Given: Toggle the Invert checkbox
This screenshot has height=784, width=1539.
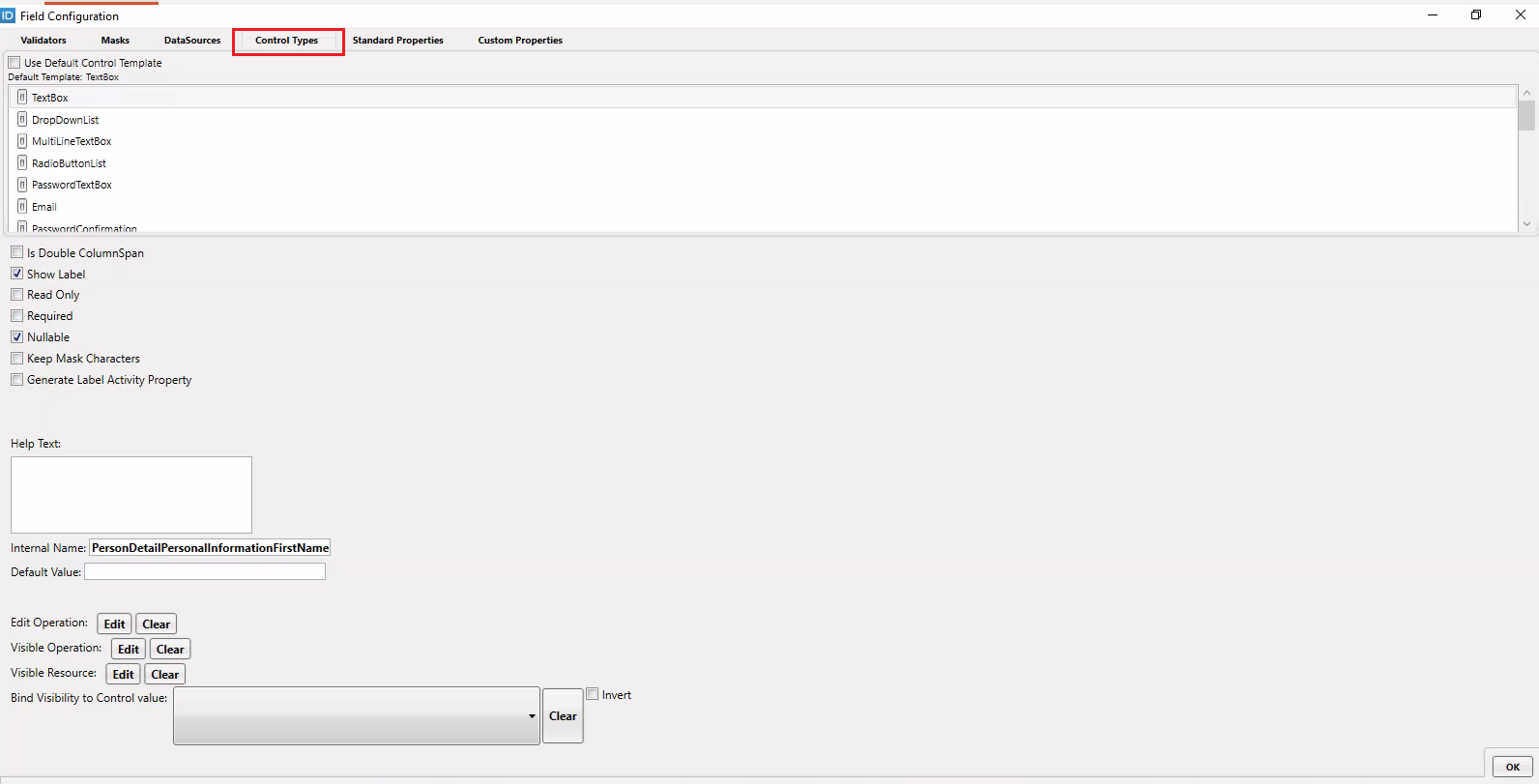Looking at the screenshot, I should pos(593,694).
